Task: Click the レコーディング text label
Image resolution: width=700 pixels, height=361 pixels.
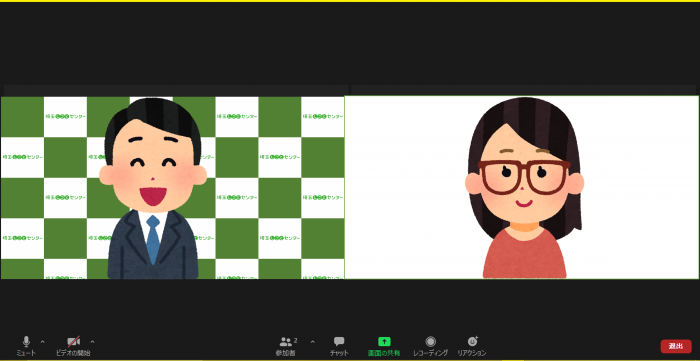Action: coord(430,353)
